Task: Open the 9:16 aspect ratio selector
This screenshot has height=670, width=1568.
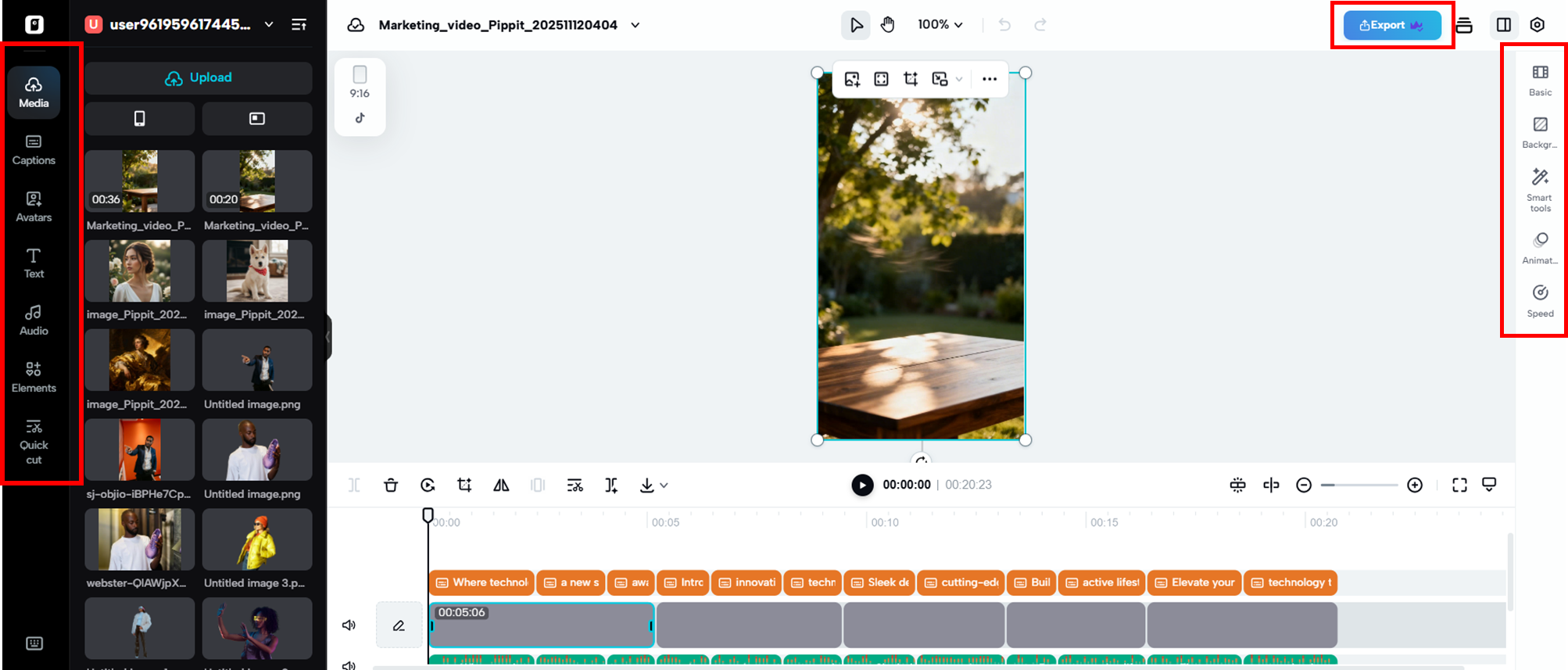Action: 360,83
